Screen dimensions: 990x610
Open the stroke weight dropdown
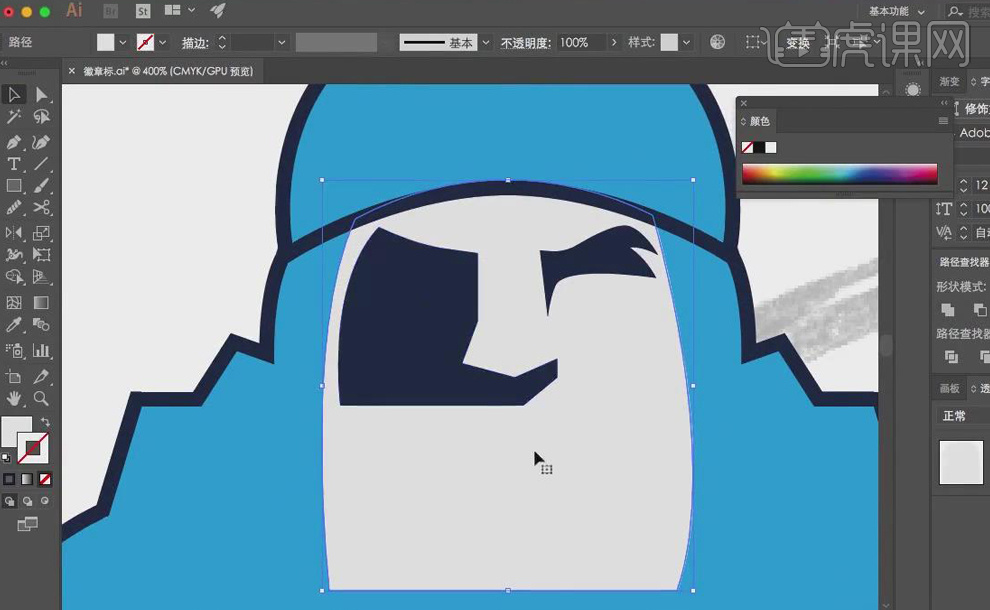point(281,43)
